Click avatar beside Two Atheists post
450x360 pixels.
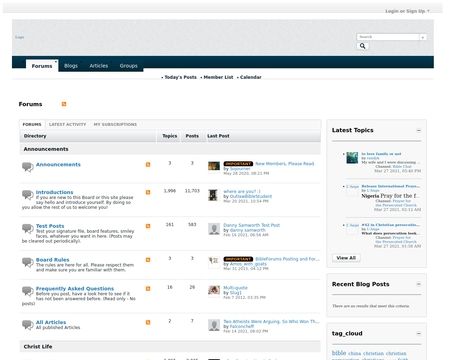214,325
